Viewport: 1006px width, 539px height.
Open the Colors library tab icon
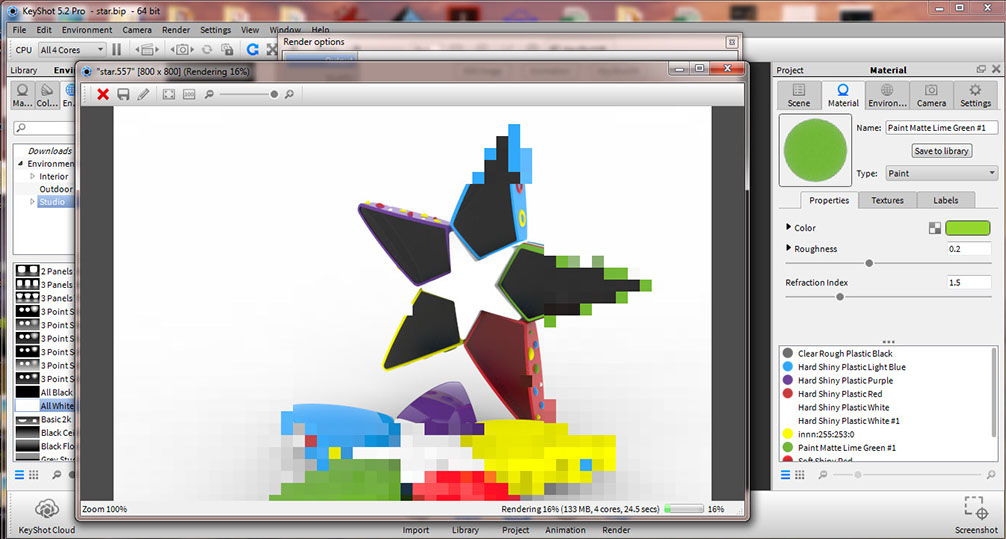(x=46, y=95)
